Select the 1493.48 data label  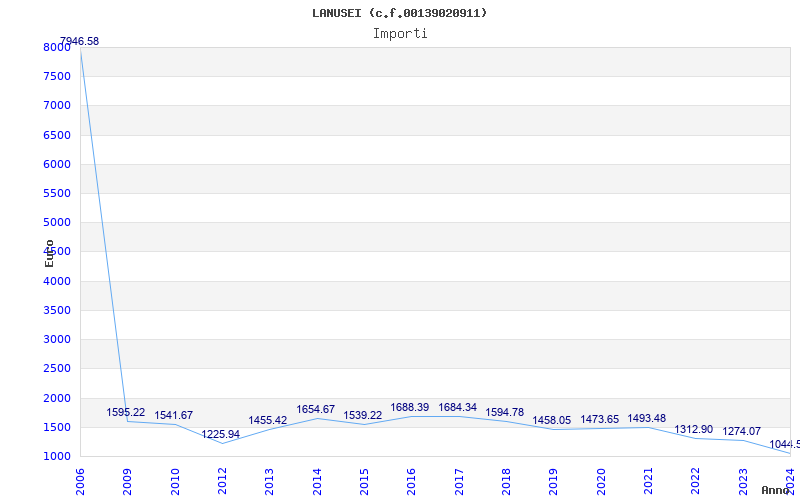pyautogui.click(x=646, y=418)
